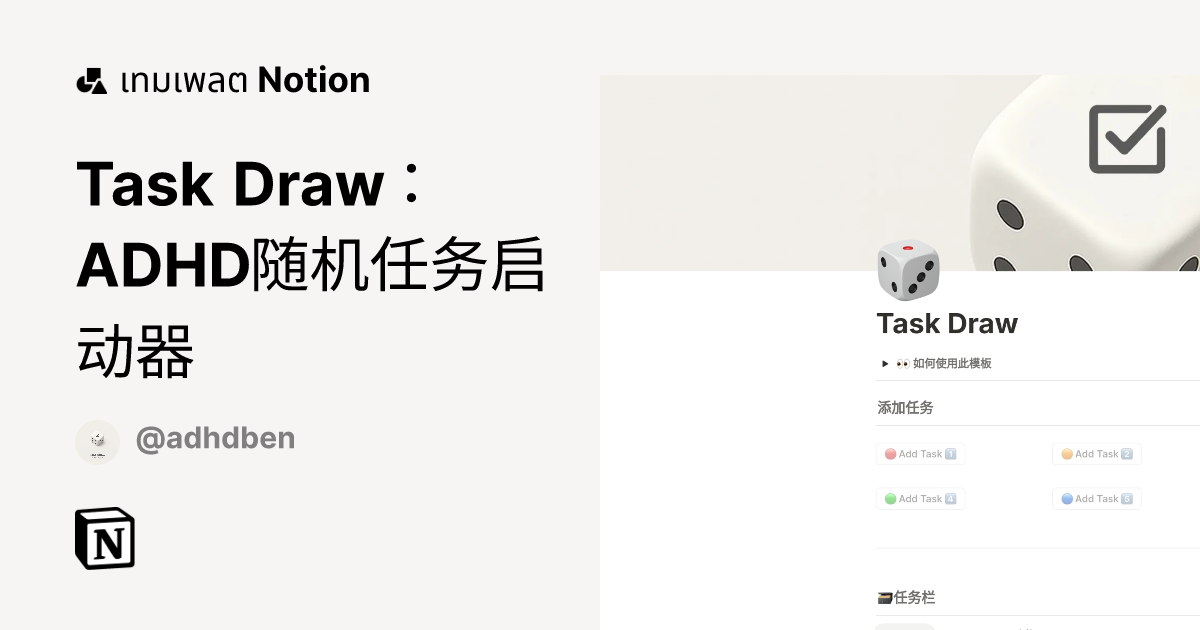The height and width of the screenshot is (630, 1200).
Task: Select the Task Draw page title
Action: pos(947,323)
